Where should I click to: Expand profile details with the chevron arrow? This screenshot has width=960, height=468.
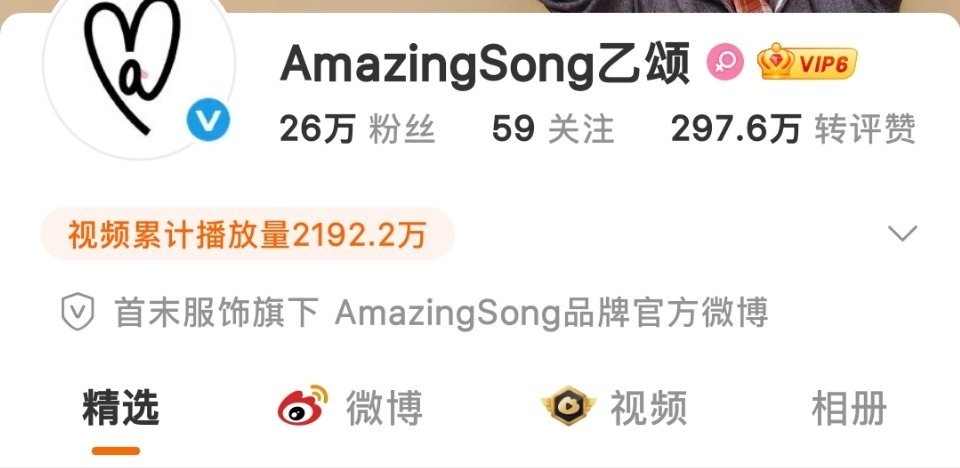coord(902,233)
